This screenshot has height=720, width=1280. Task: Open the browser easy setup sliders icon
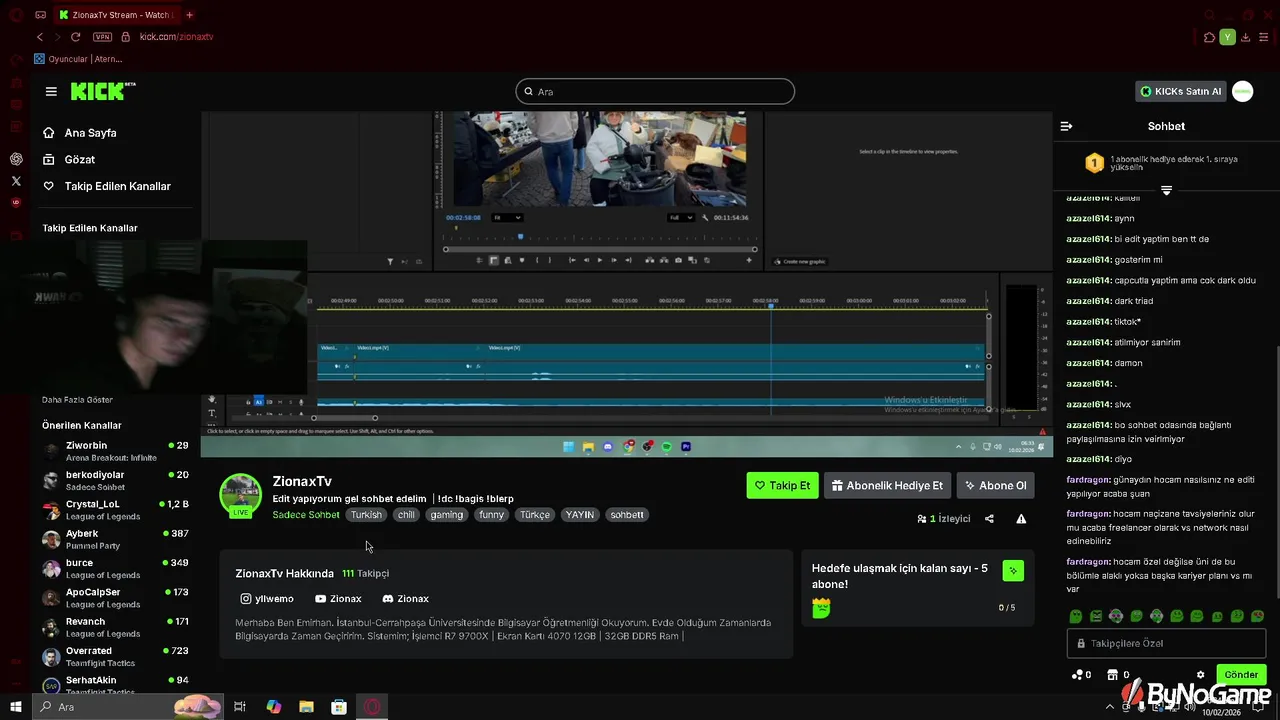tap(1263, 37)
